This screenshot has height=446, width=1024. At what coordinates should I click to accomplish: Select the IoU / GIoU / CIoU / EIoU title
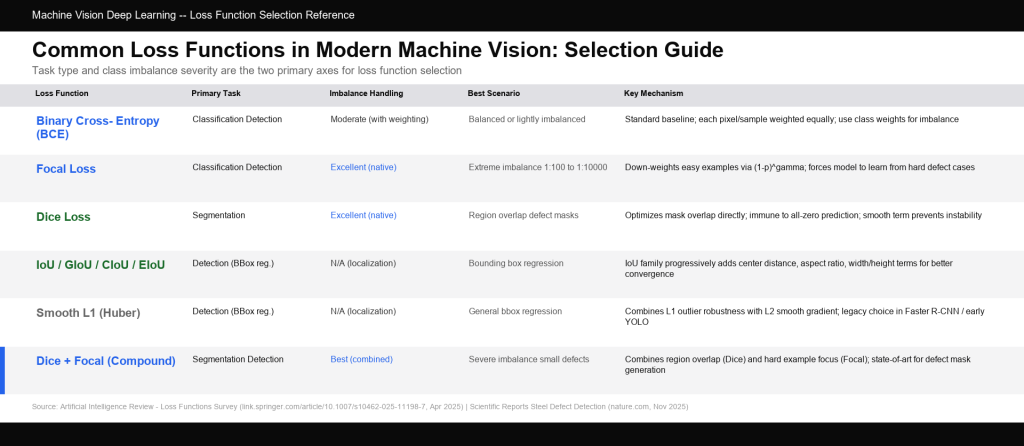100,264
